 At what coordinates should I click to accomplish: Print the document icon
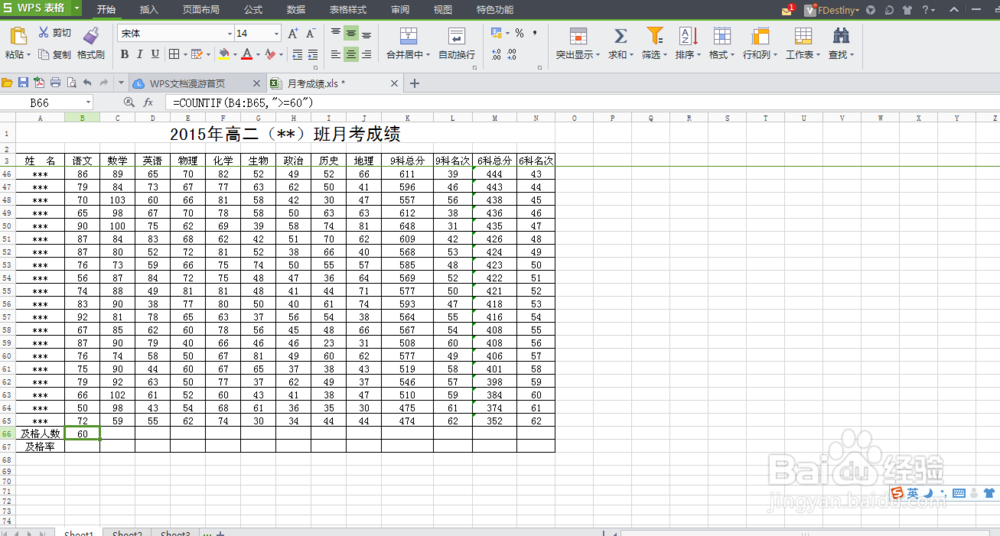coord(55,83)
